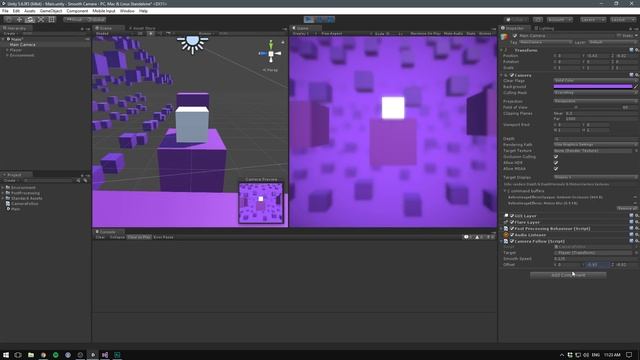Click the green Y axis of scene gizmo
Screen dimensions: 640x360
click(271, 44)
